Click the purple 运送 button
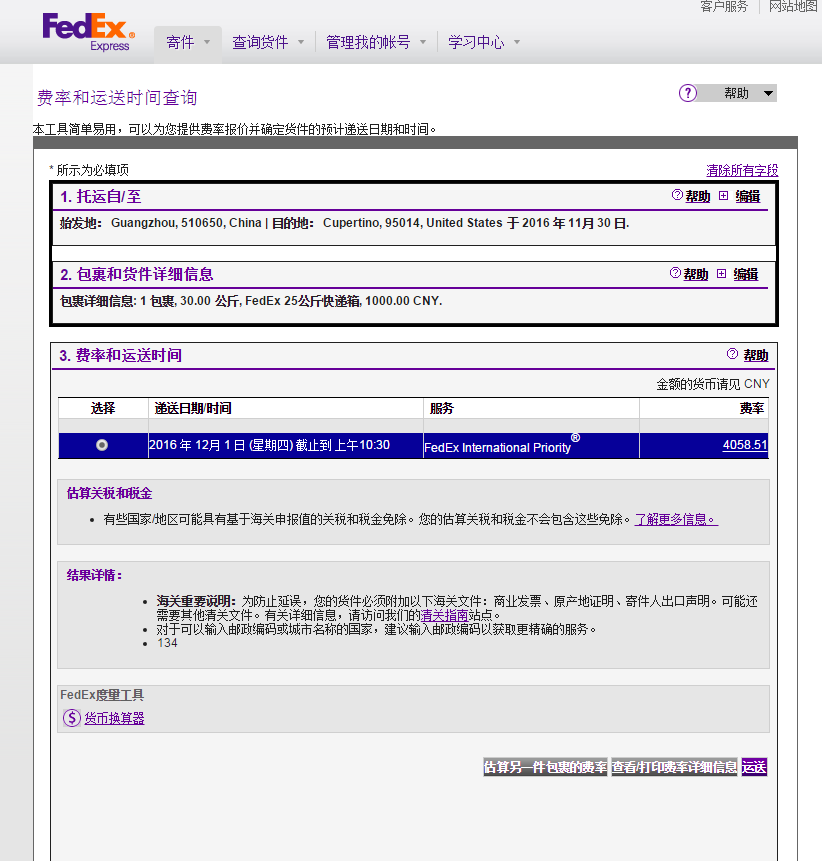This screenshot has width=822, height=861. tap(754, 767)
